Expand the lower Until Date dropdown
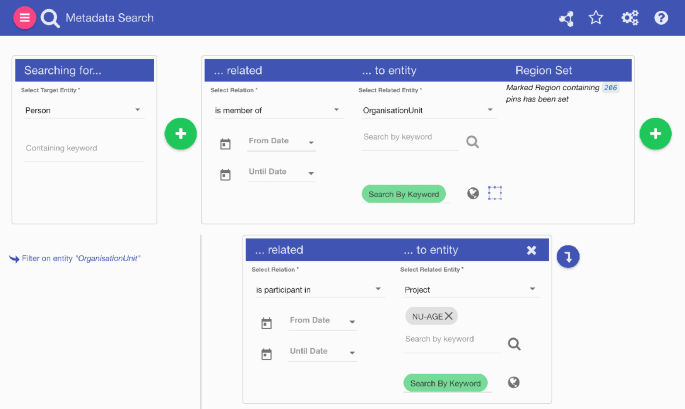The image size is (685, 409). tap(322, 351)
